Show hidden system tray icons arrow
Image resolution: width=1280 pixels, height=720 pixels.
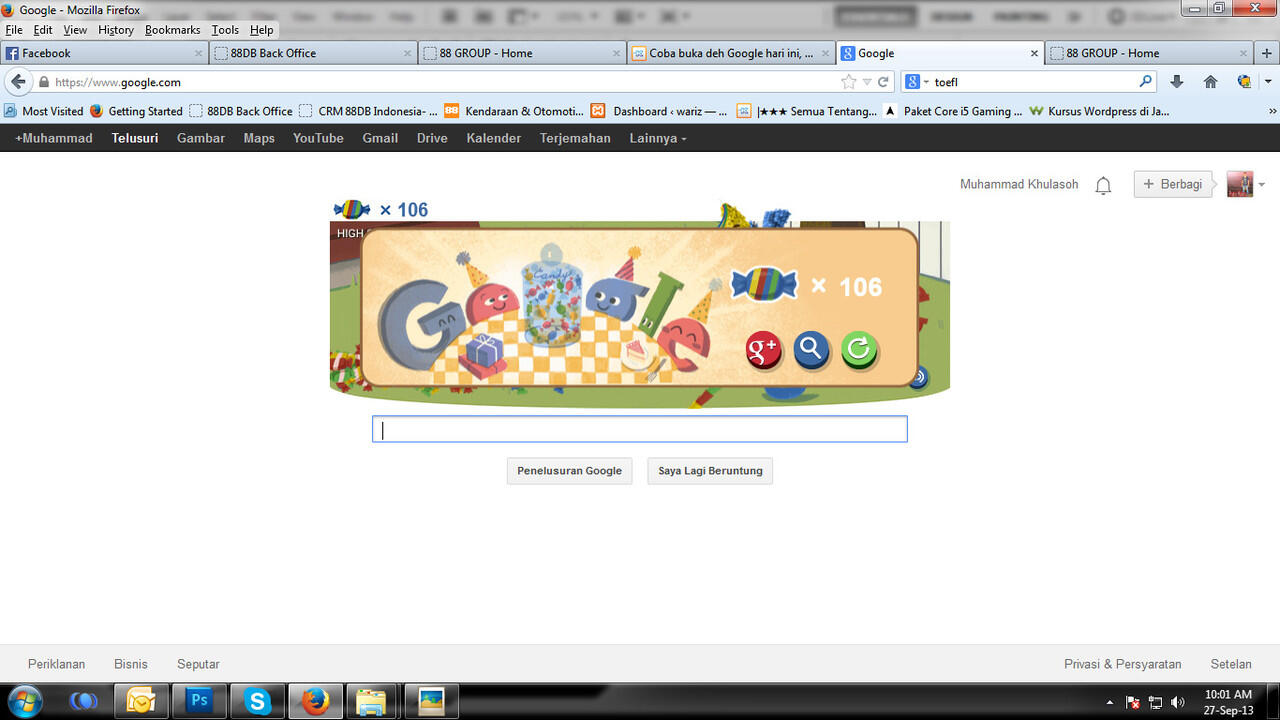1109,703
